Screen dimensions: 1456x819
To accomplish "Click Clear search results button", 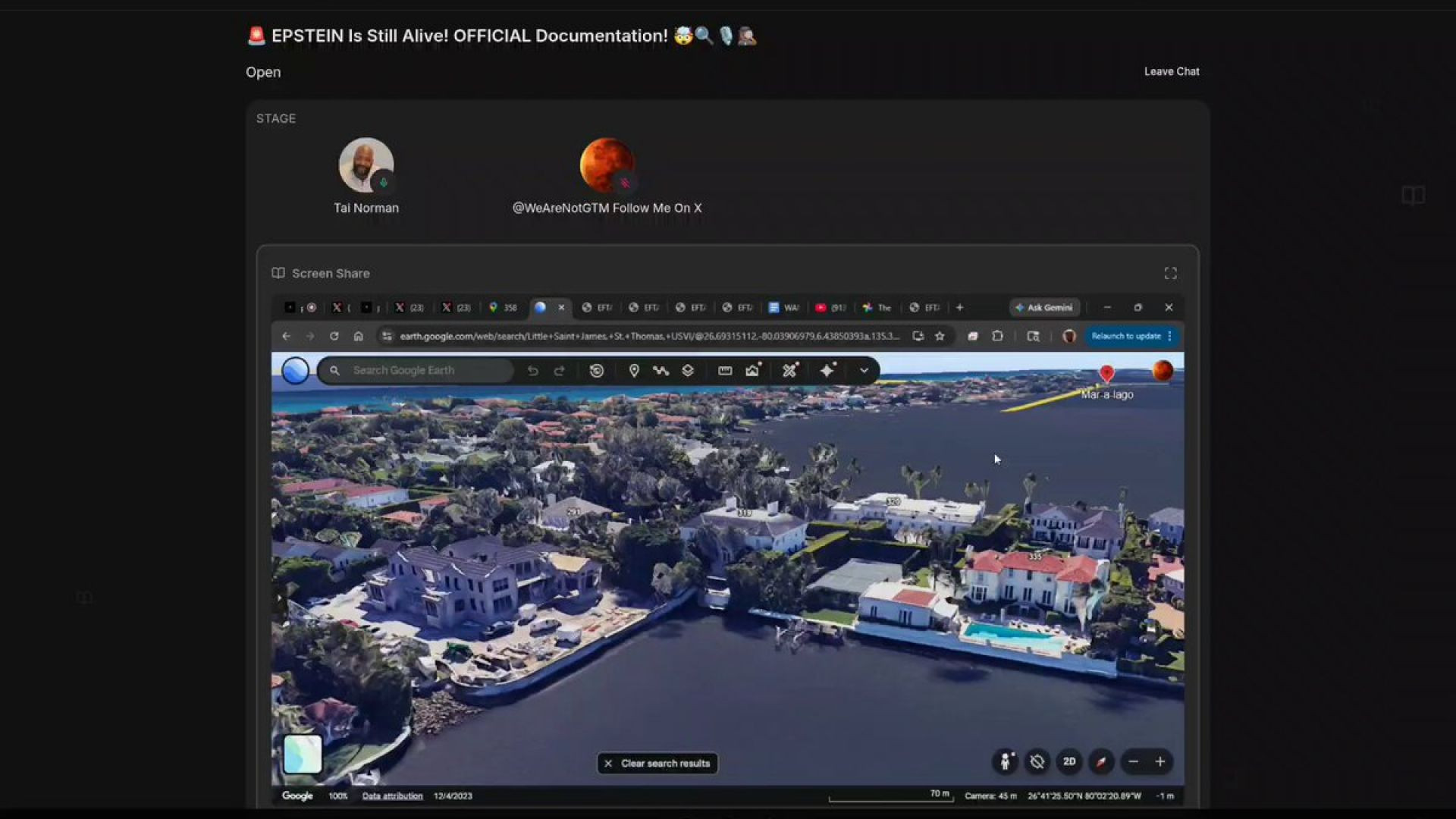I will [657, 763].
